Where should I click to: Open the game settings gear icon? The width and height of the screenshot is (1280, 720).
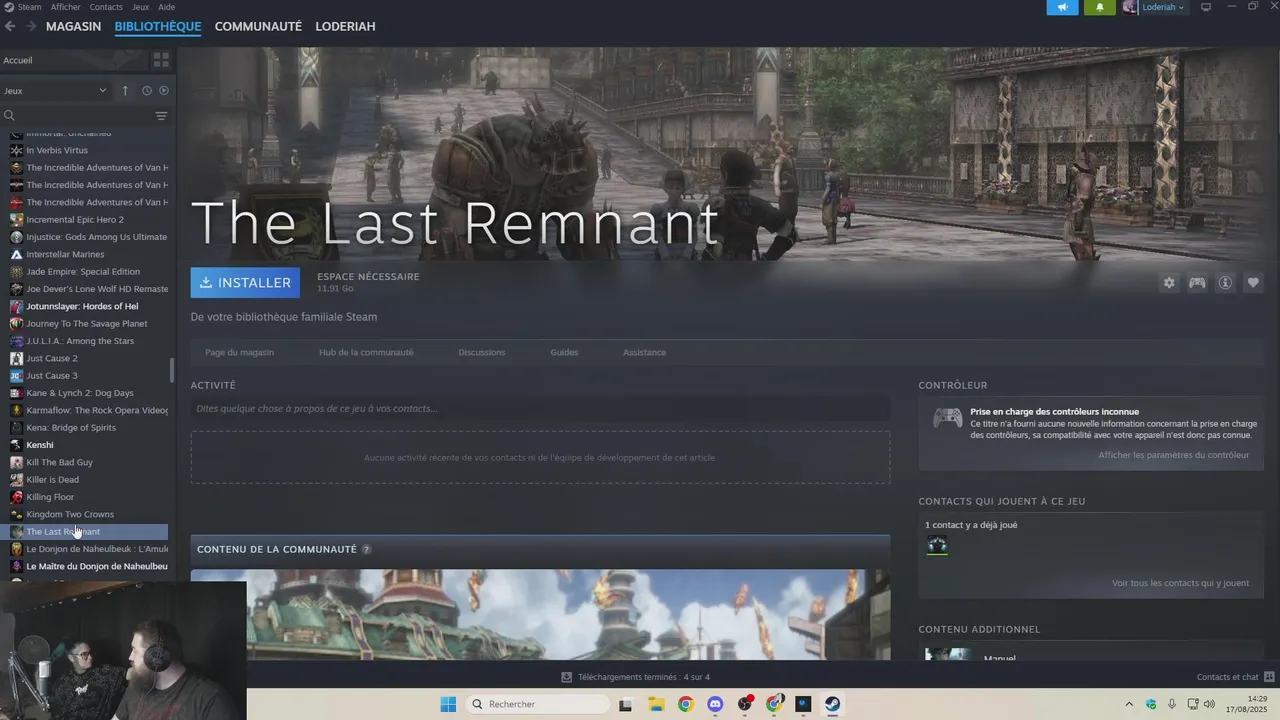click(1169, 283)
